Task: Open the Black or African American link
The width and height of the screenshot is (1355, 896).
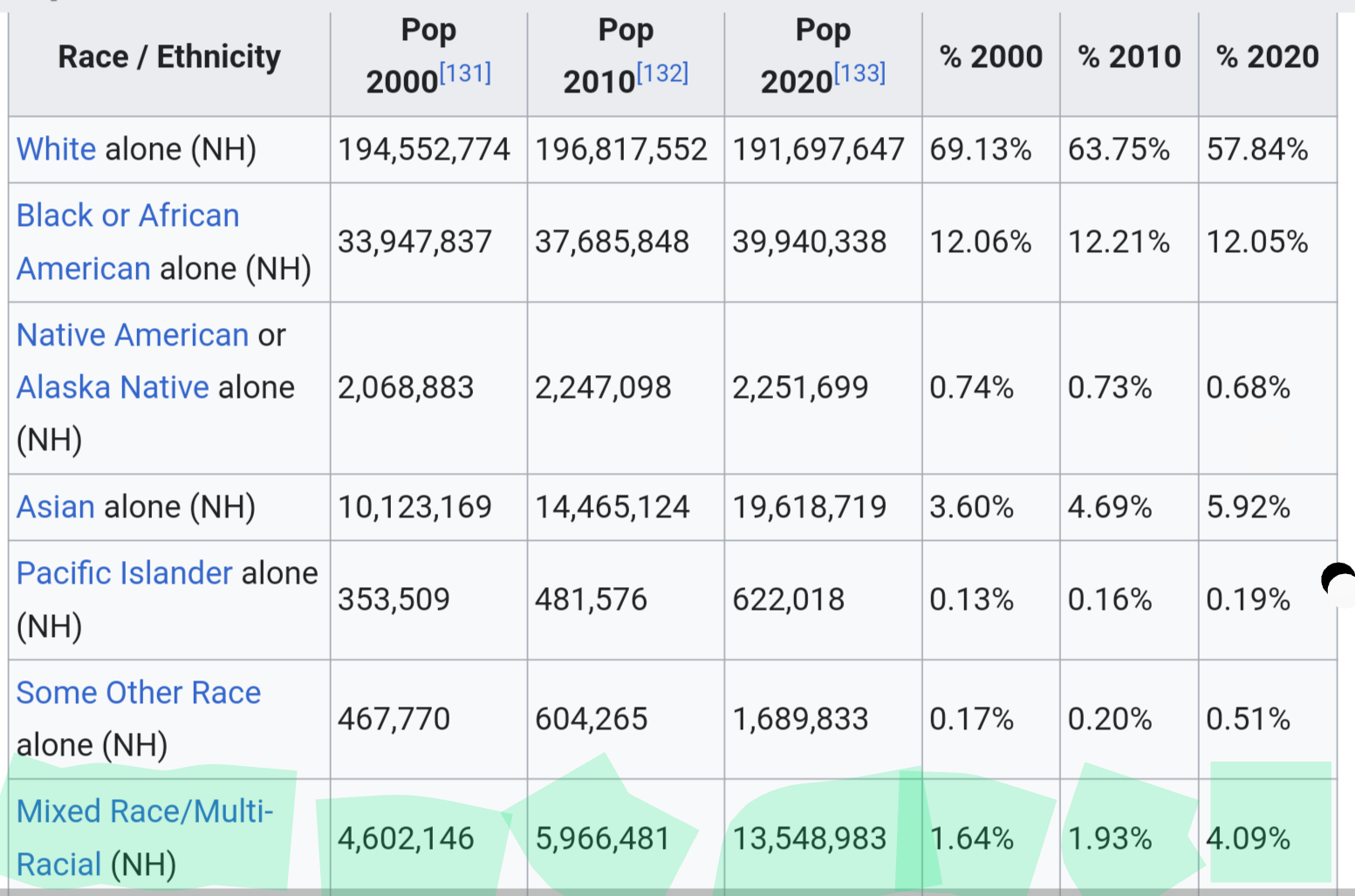Action: 127,242
